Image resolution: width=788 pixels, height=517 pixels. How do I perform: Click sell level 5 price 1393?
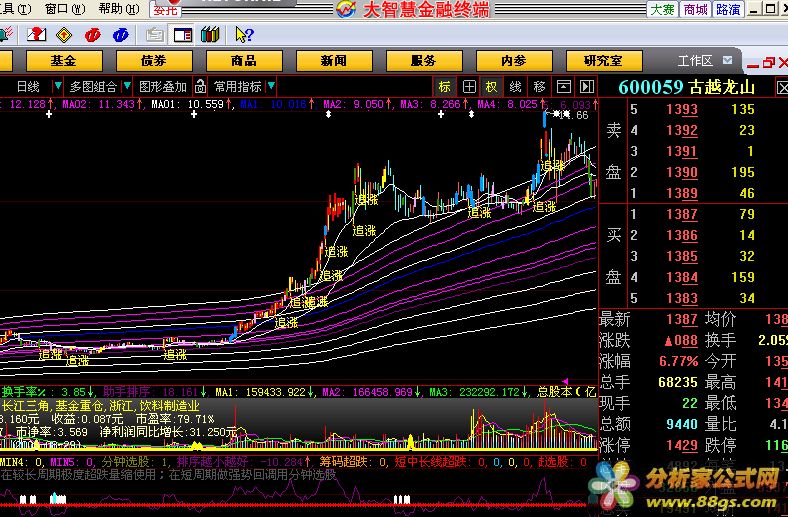(x=682, y=109)
